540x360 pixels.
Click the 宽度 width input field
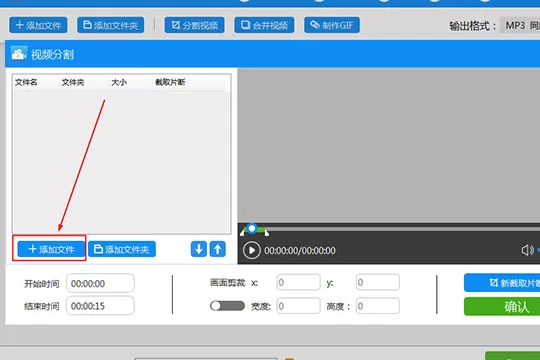coord(298,306)
